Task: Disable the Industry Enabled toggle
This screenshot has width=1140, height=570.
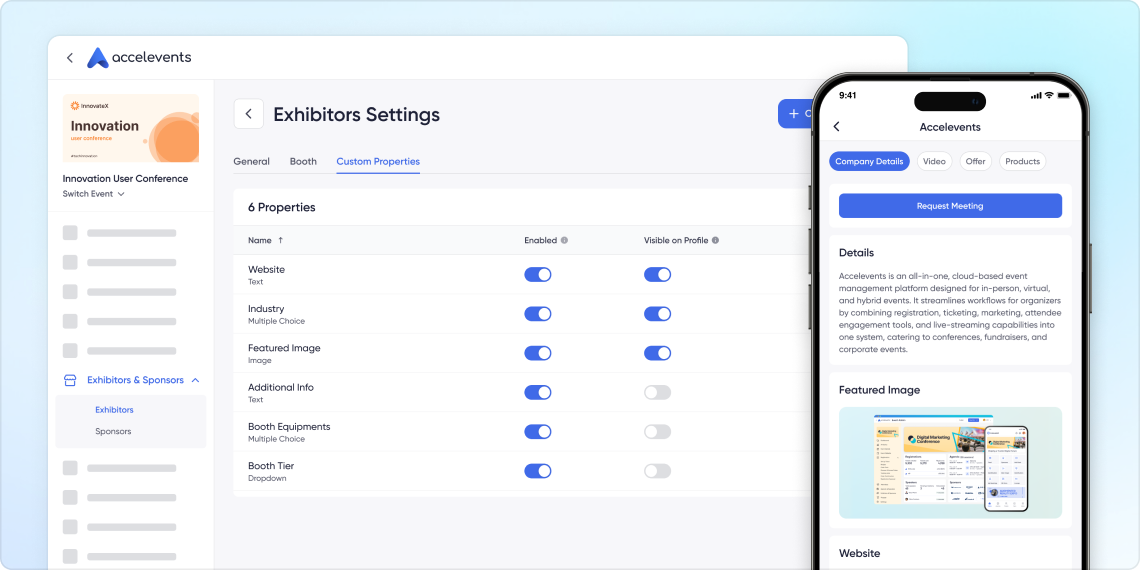Action: click(538, 313)
